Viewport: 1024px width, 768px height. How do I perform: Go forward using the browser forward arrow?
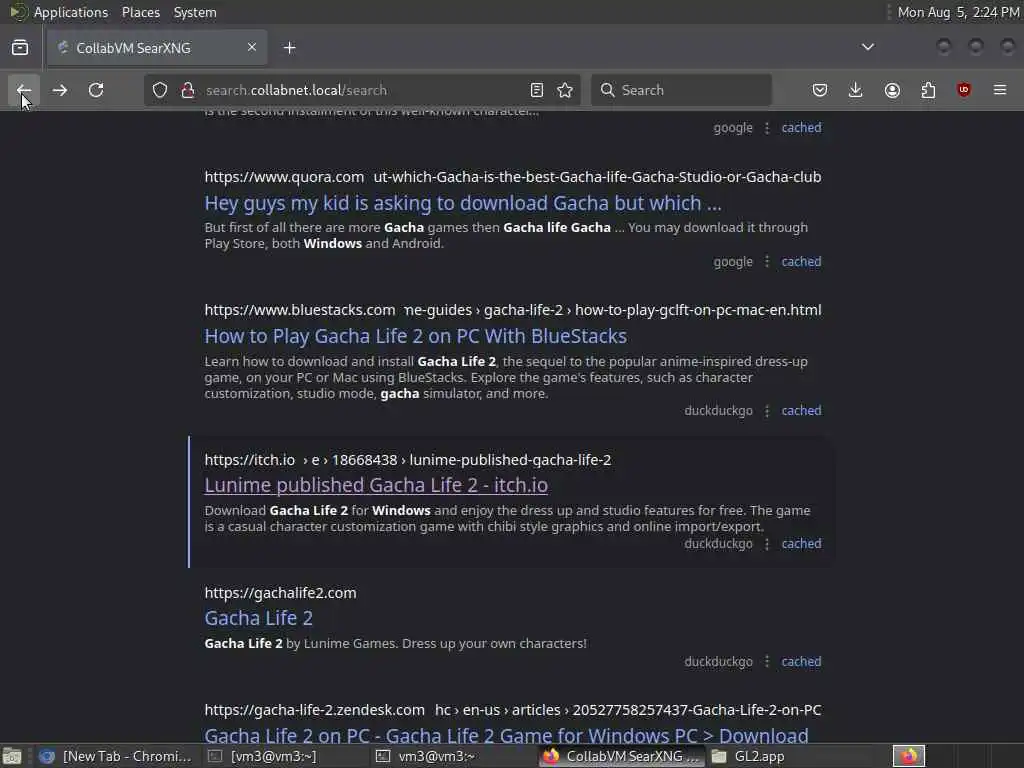coord(60,90)
